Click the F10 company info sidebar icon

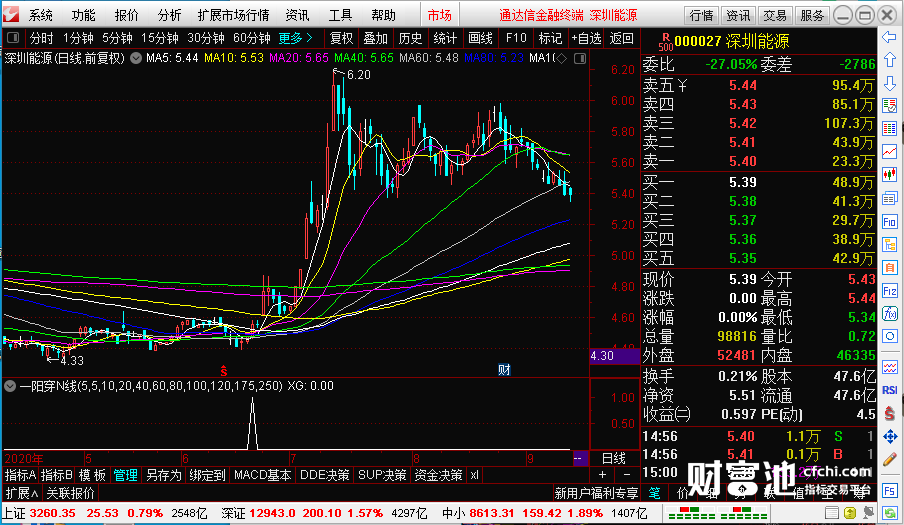coord(890,222)
